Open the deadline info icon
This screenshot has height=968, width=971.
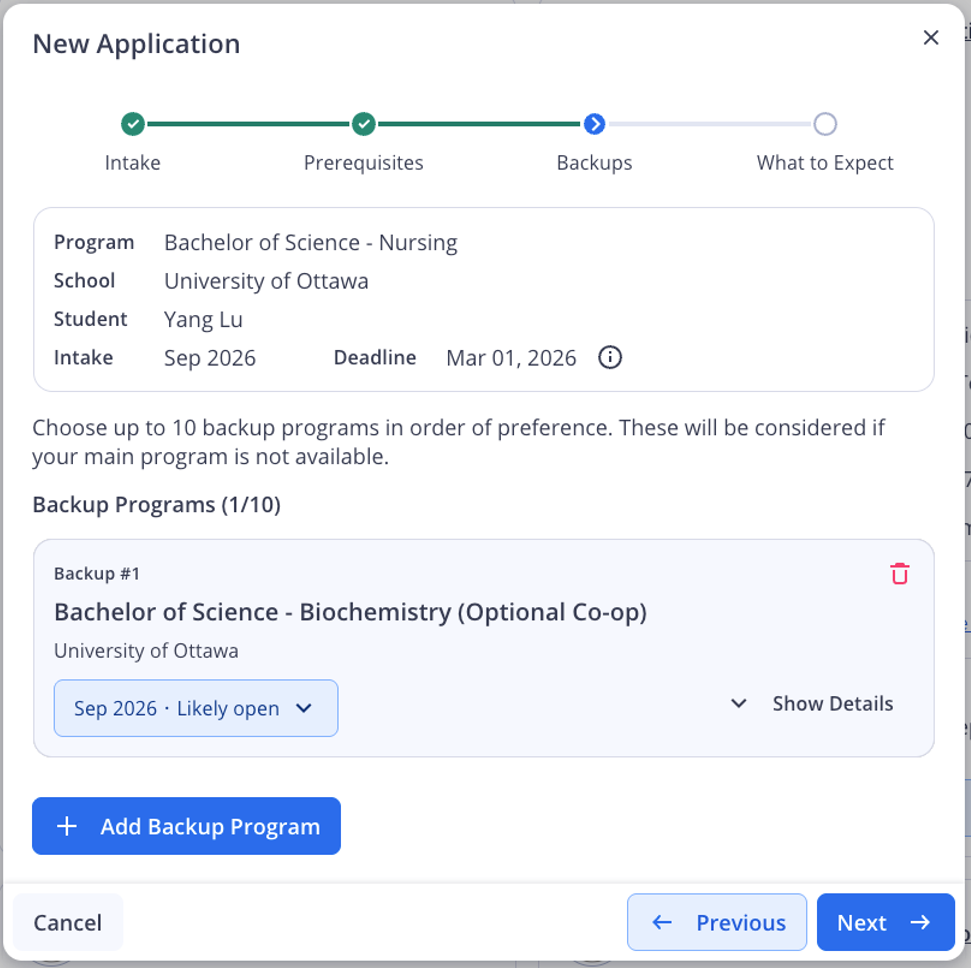coord(610,357)
